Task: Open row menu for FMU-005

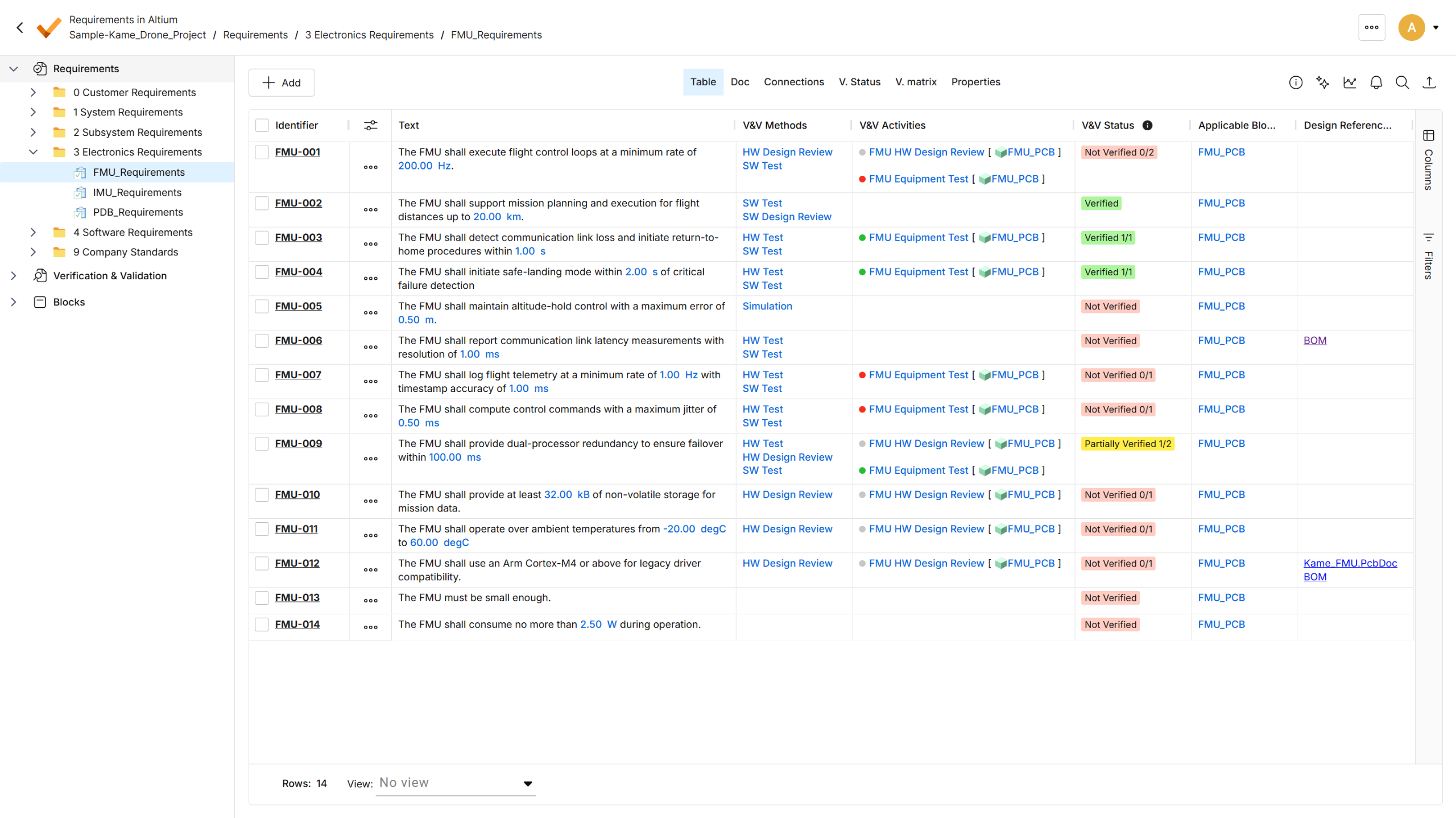Action: 370,313
